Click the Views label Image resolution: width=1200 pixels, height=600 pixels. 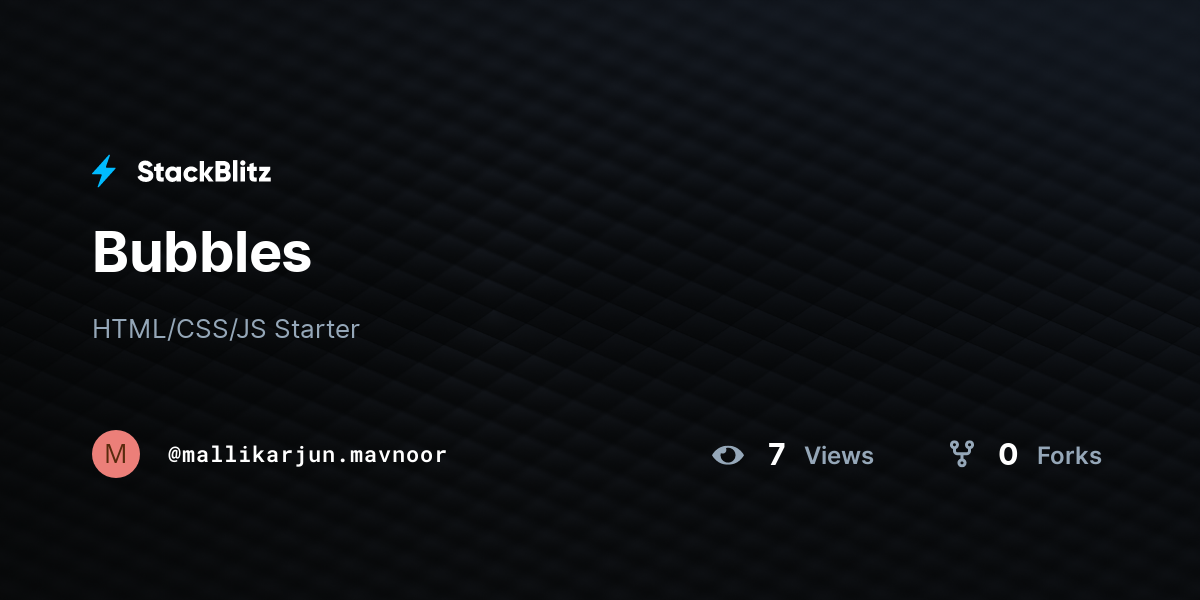point(839,456)
